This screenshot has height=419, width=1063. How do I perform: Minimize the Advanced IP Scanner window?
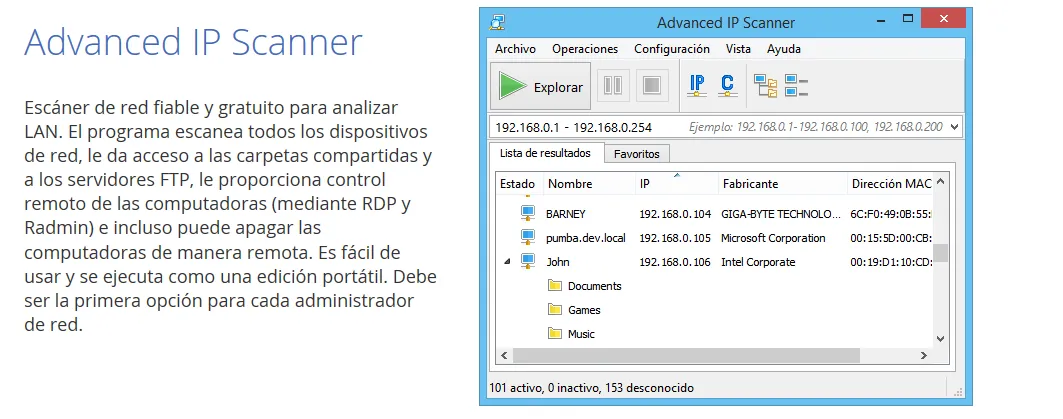click(x=879, y=20)
